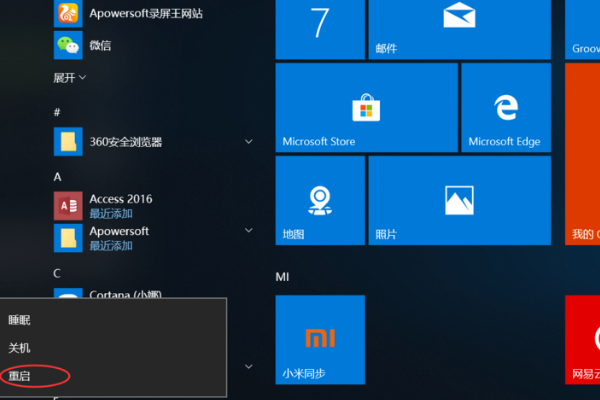Launch the 微信 WeChat icon
Screen dimensions: 600x400
[x=68, y=45]
